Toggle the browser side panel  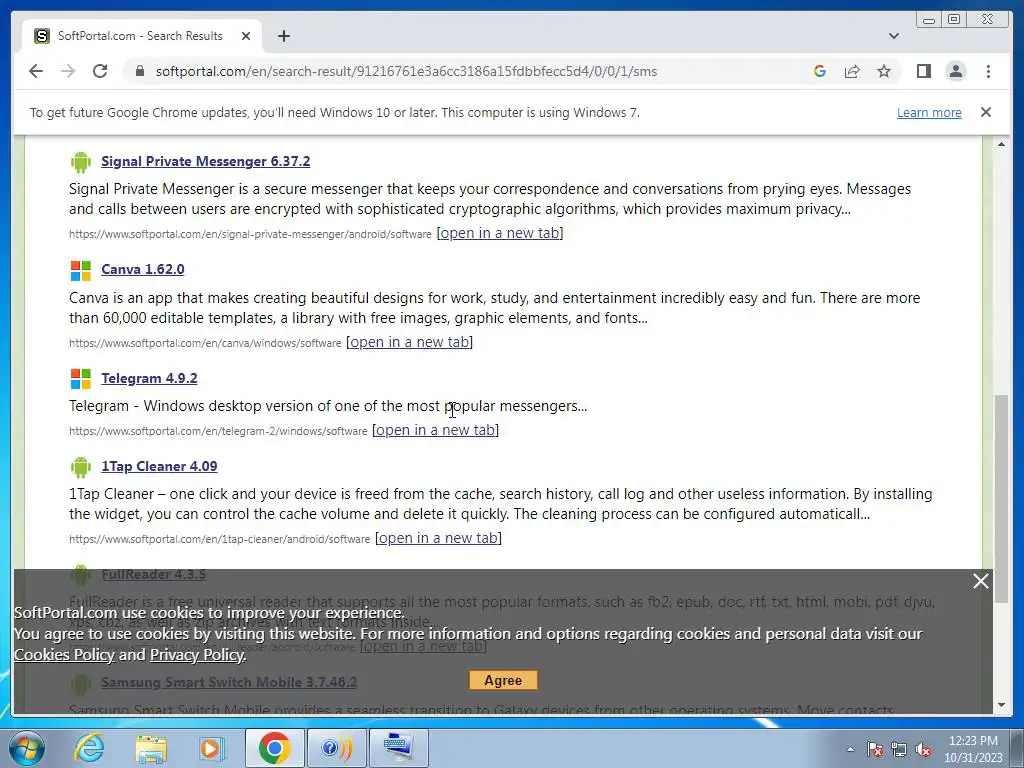click(923, 71)
